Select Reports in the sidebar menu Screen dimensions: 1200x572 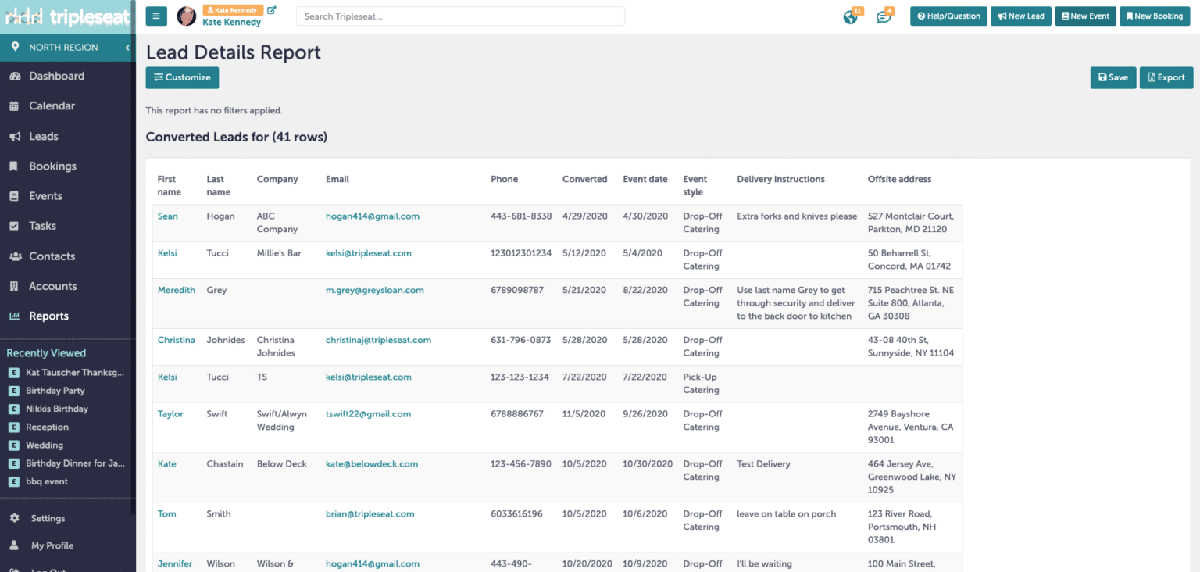click(x=49, y=316)
